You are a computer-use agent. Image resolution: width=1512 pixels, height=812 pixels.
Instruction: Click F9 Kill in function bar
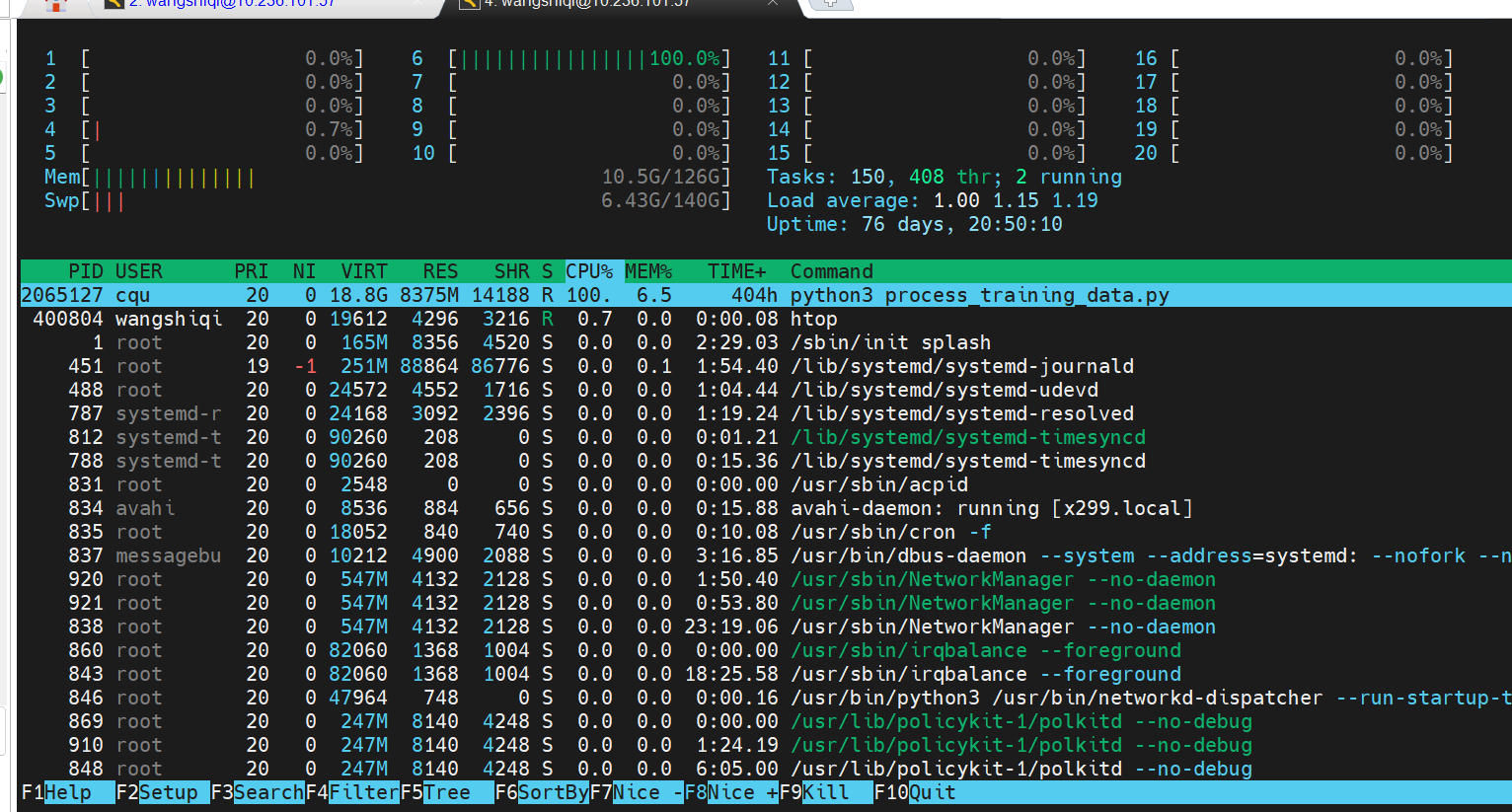click(x=826, y=792)
